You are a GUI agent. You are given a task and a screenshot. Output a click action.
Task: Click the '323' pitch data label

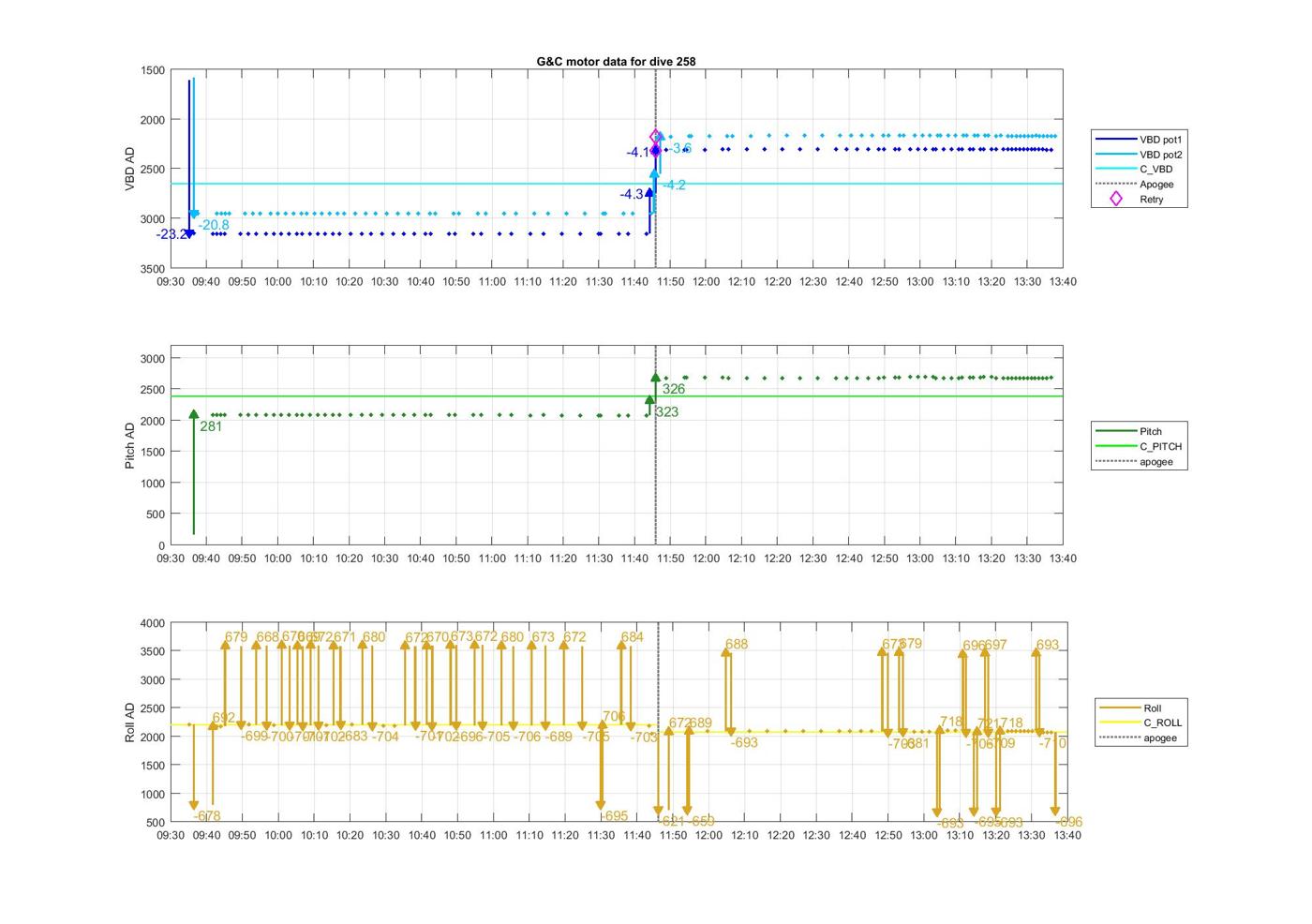[667, 411]
